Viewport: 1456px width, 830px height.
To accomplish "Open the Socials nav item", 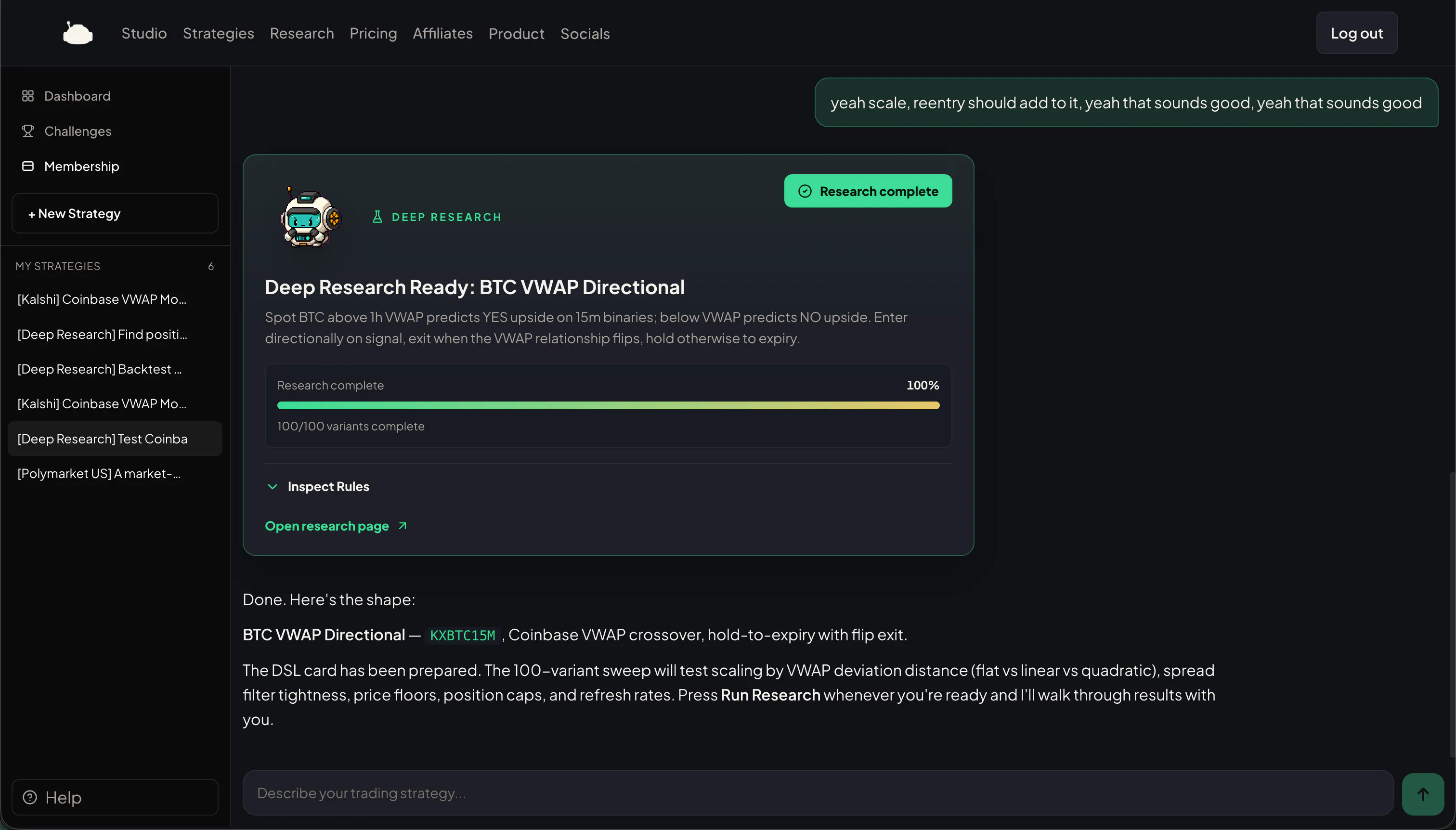I will 585,34.
